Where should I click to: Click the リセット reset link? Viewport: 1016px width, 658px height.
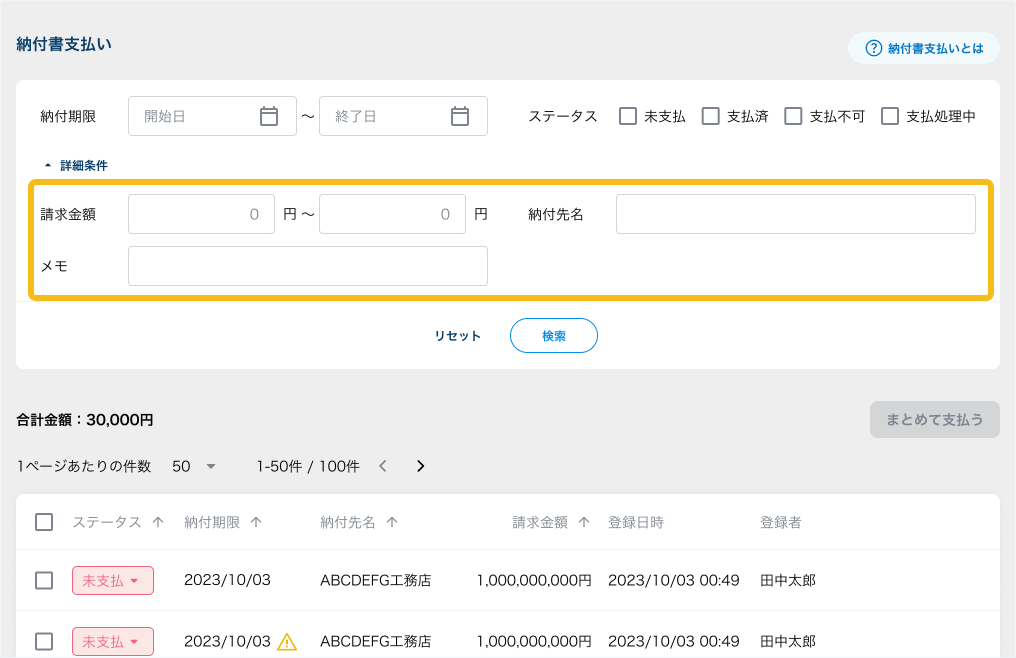(x=458, y=336)
